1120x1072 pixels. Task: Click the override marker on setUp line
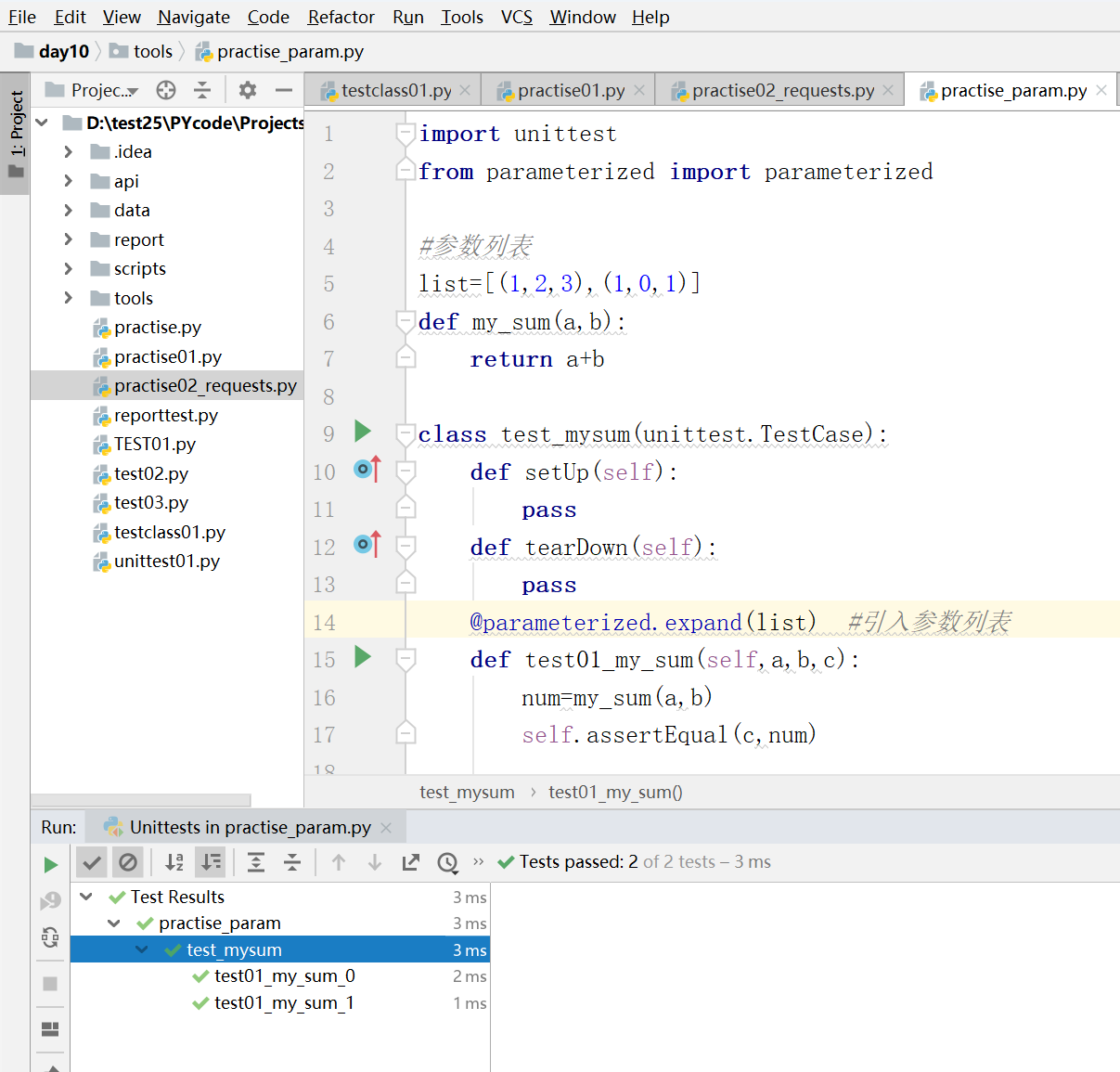367,470
